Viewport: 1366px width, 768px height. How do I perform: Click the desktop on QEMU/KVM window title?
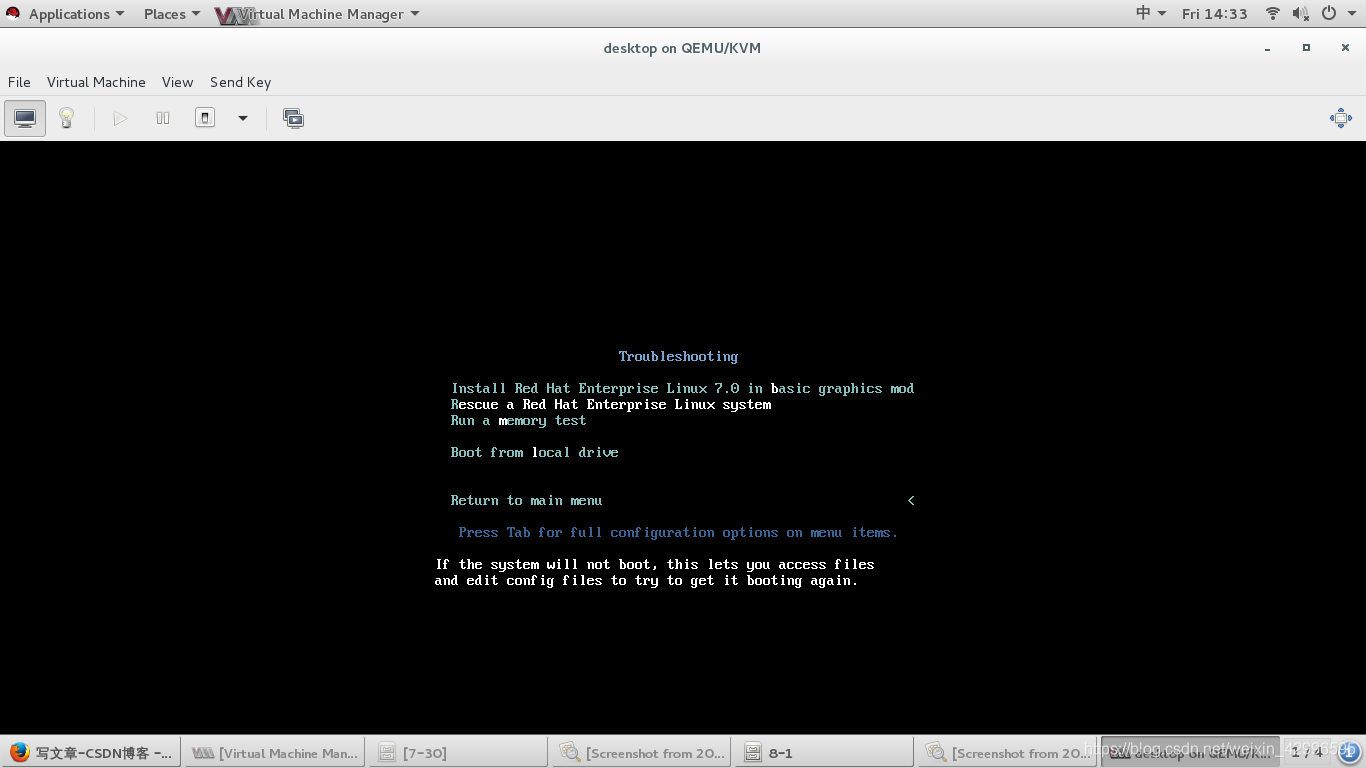(x=682, y=48)
